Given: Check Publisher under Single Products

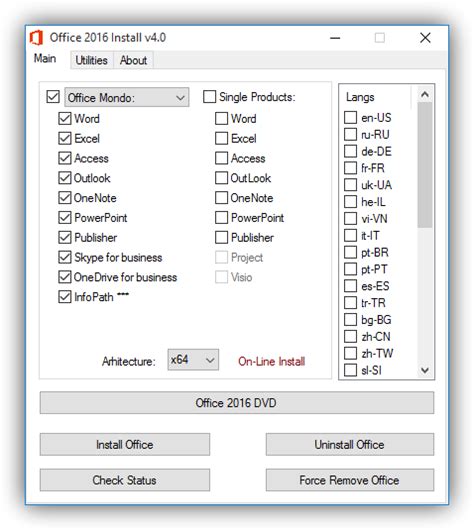Looking at the screenshot, I should click(x=221, y=237).
